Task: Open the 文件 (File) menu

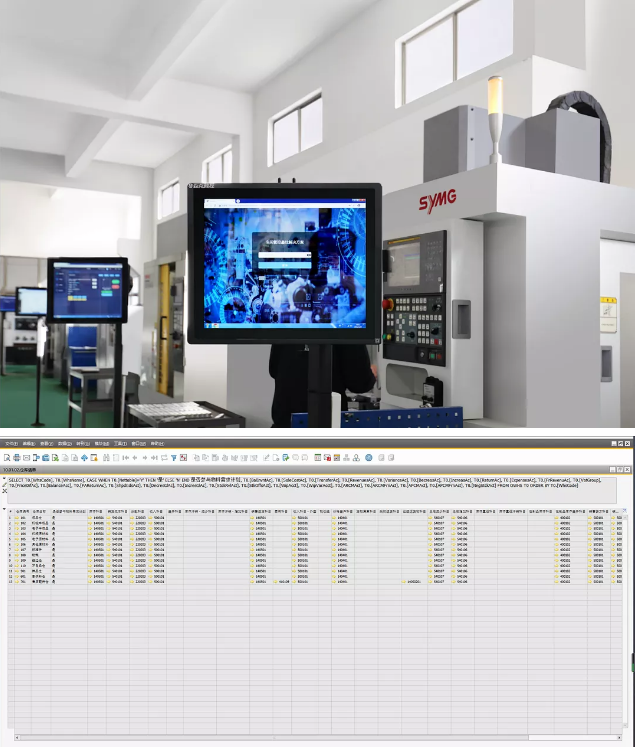Action: tap(10, 442)
